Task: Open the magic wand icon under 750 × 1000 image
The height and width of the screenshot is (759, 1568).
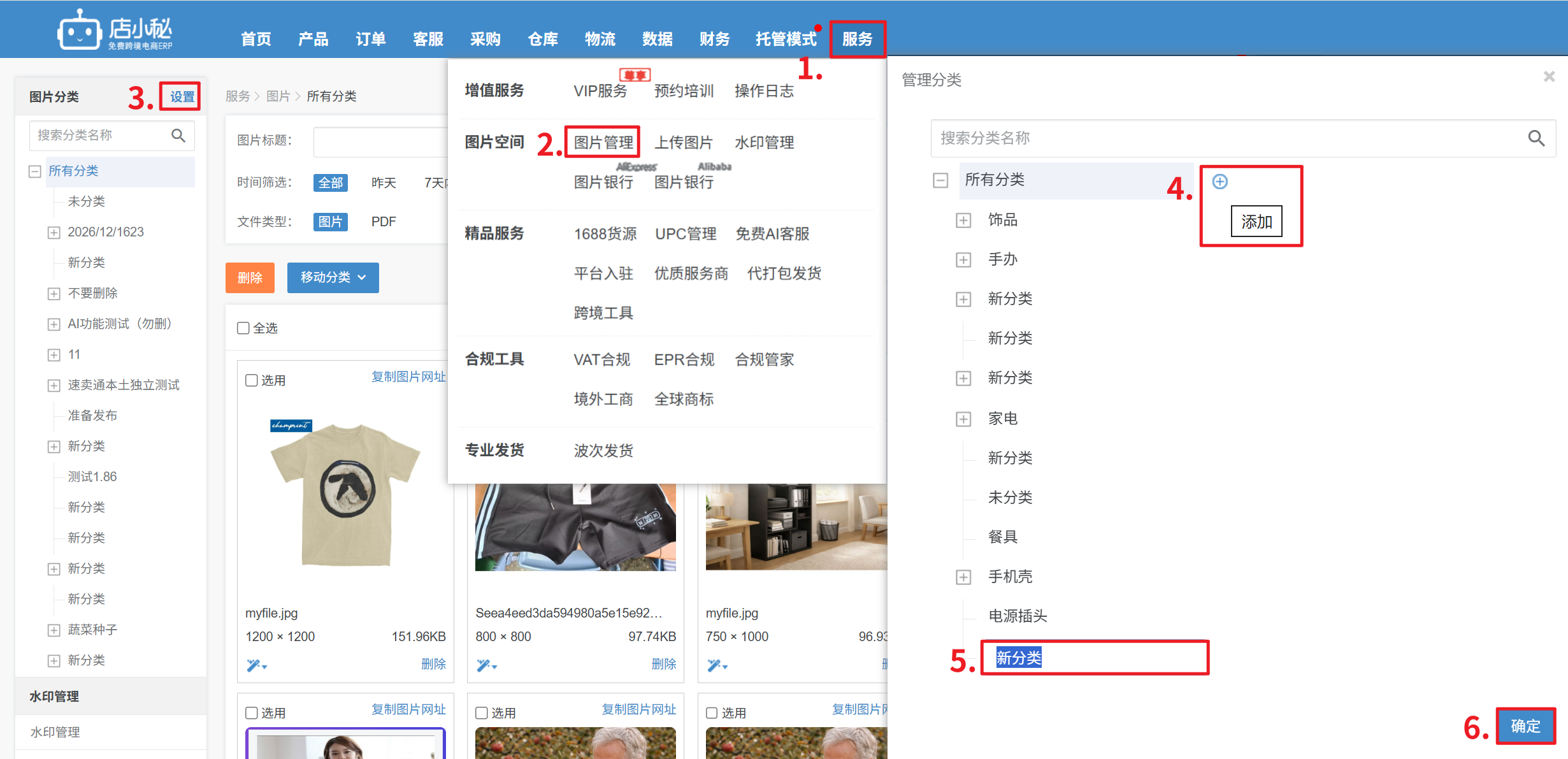Action: (x=716, y=665)
